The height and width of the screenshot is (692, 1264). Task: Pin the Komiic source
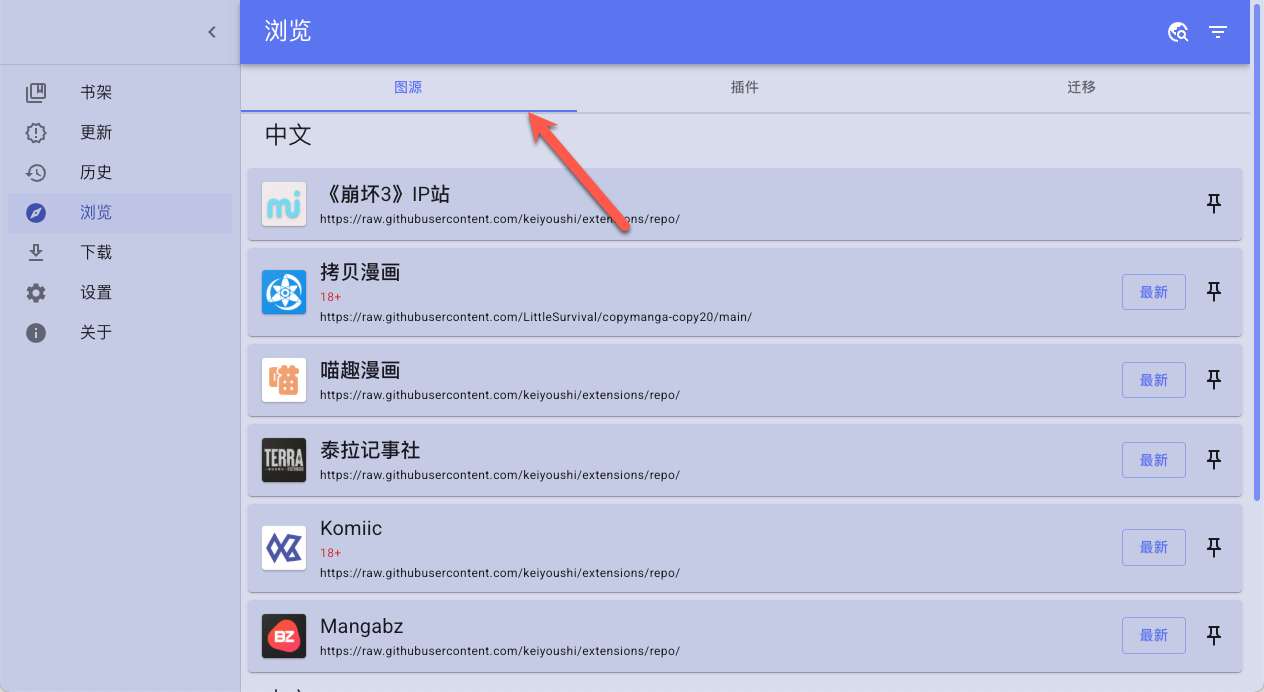1214,548
